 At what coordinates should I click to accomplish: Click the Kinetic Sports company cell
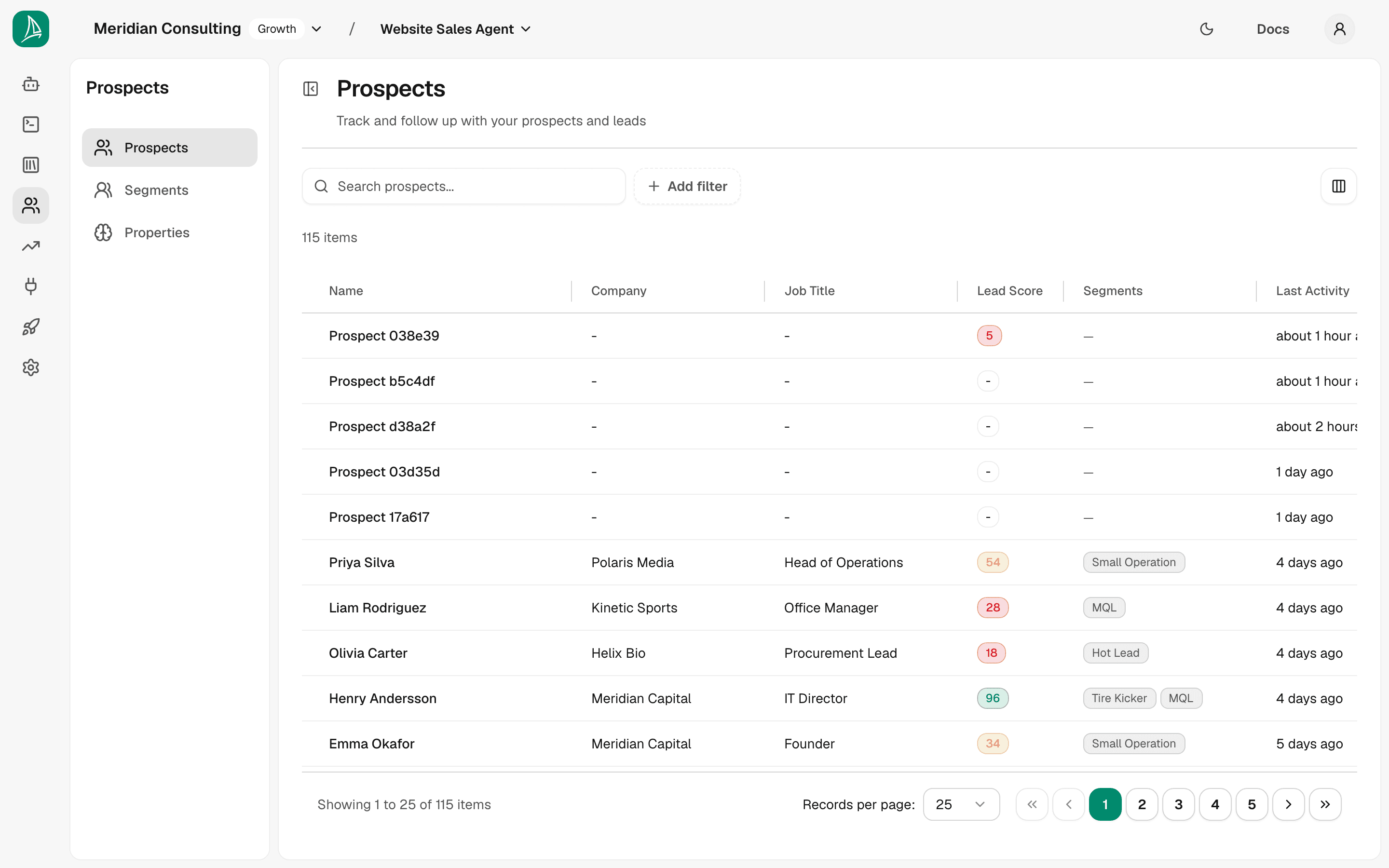(x=634, y=608)
